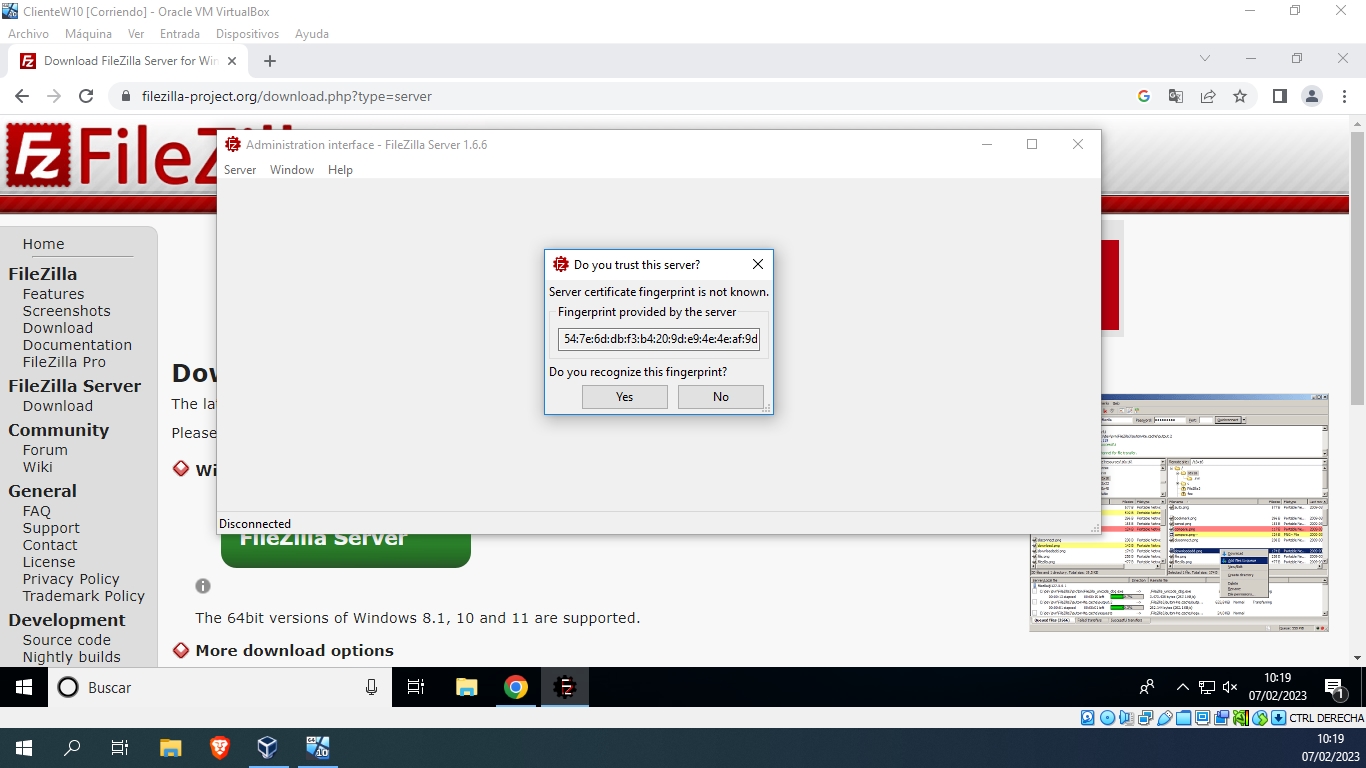Viewport: 1366px width, 768px height.
Task: Open Documentation link in website sidebar
Action: tap(77, 345)
